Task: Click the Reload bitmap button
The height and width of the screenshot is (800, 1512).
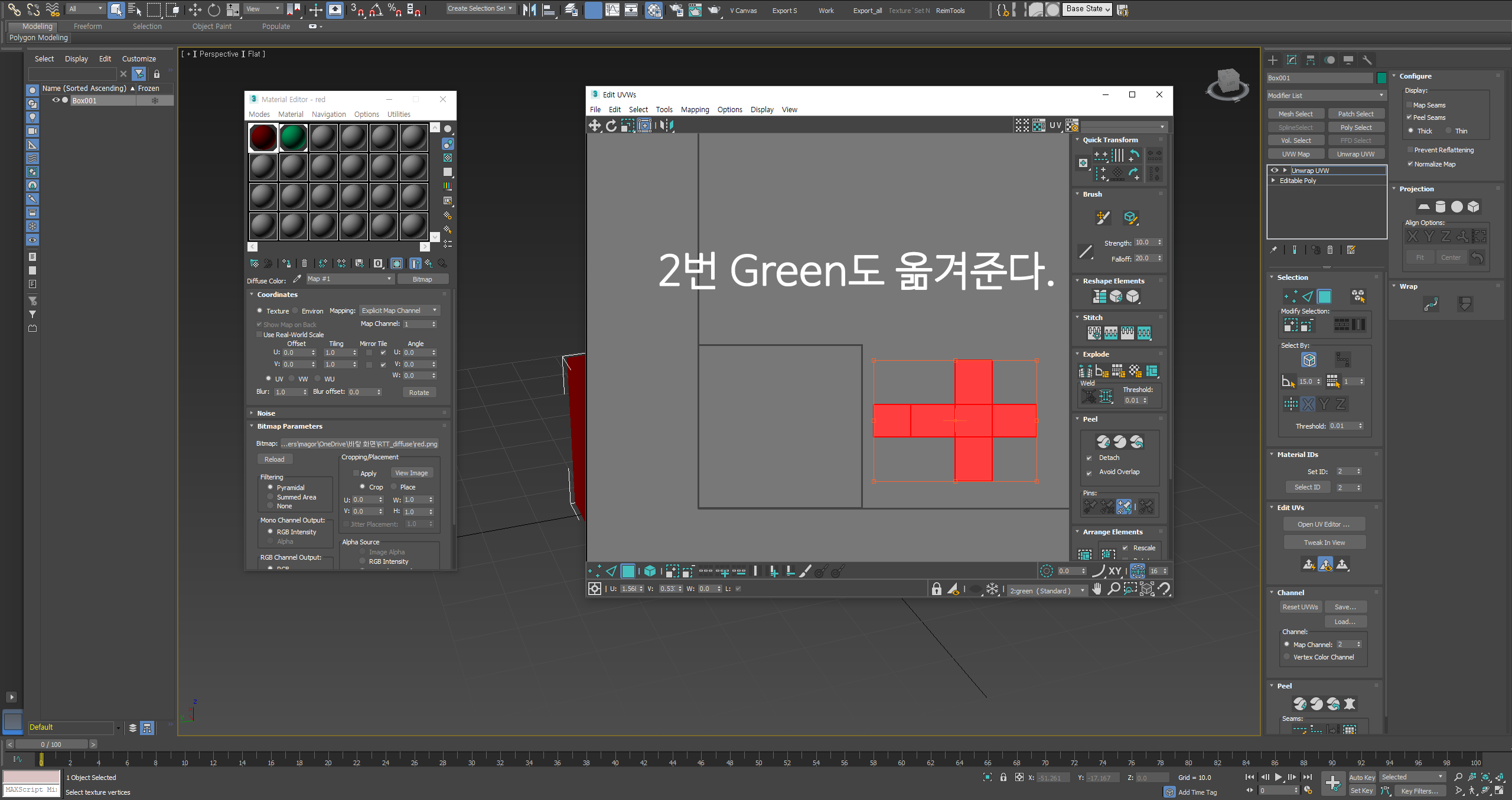Action: pyautogui.click(x=274, y=459)
